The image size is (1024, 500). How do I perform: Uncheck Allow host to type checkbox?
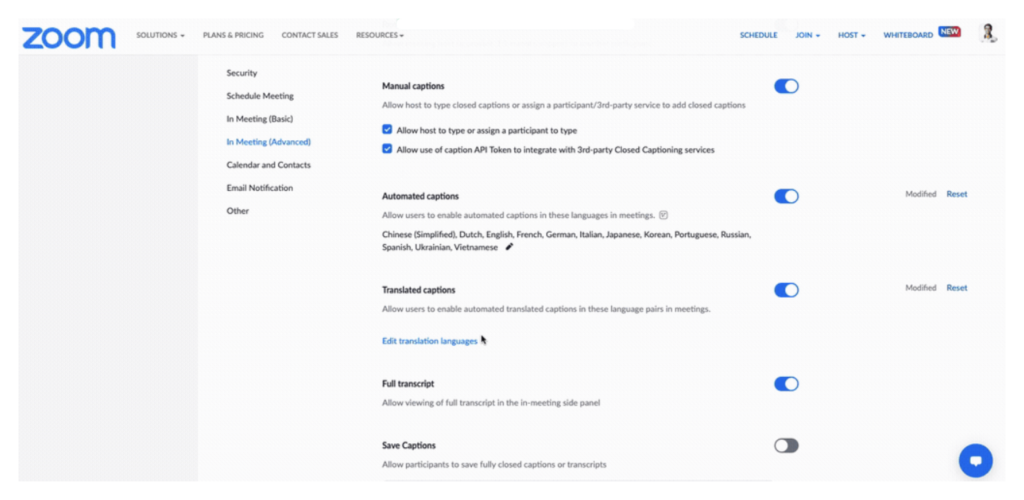(x=387, y=130)
